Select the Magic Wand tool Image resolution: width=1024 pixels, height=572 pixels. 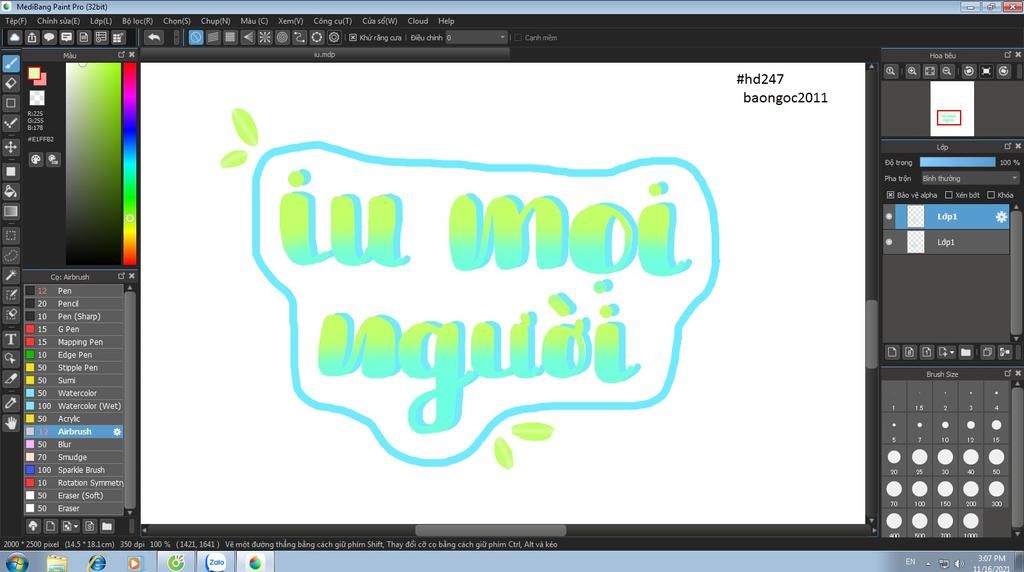[11, 275]
